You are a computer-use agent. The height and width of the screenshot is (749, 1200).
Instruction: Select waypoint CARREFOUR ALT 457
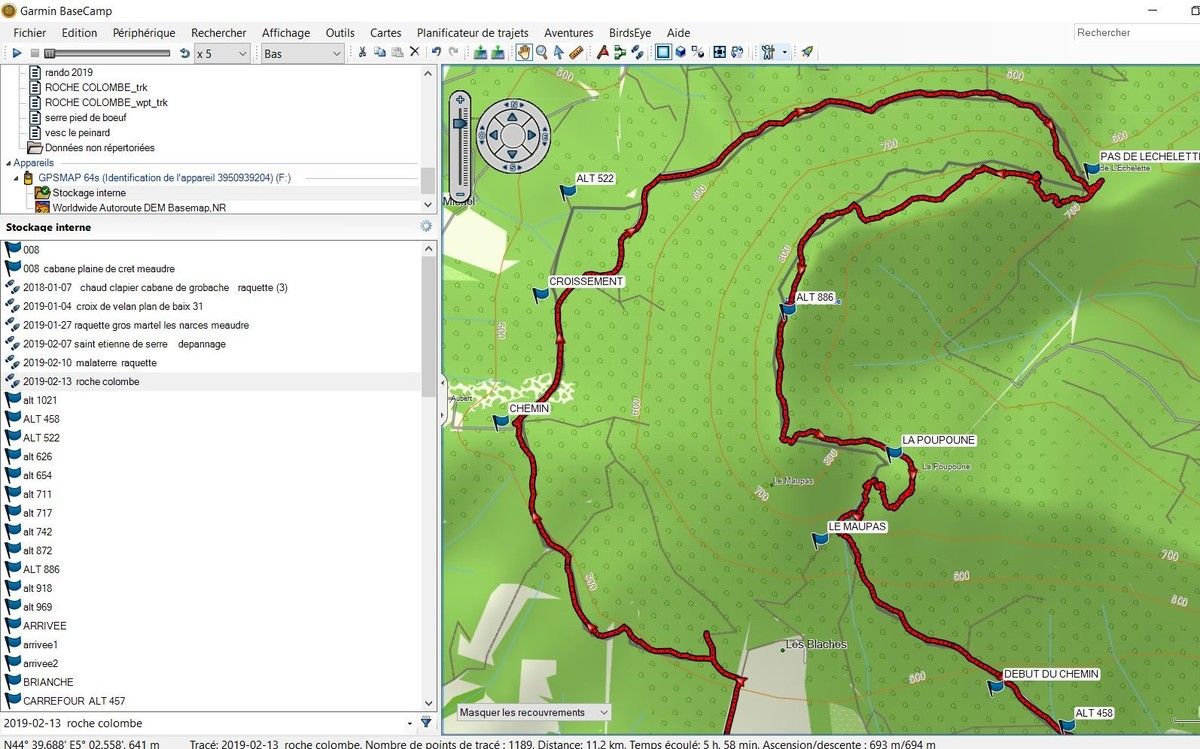coord(74,701)
